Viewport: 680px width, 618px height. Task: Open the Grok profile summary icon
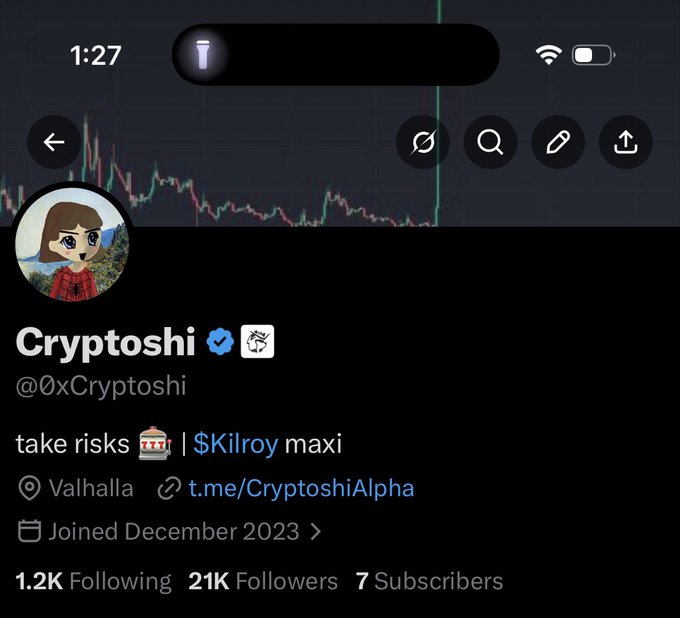click(x=422, y=143)
